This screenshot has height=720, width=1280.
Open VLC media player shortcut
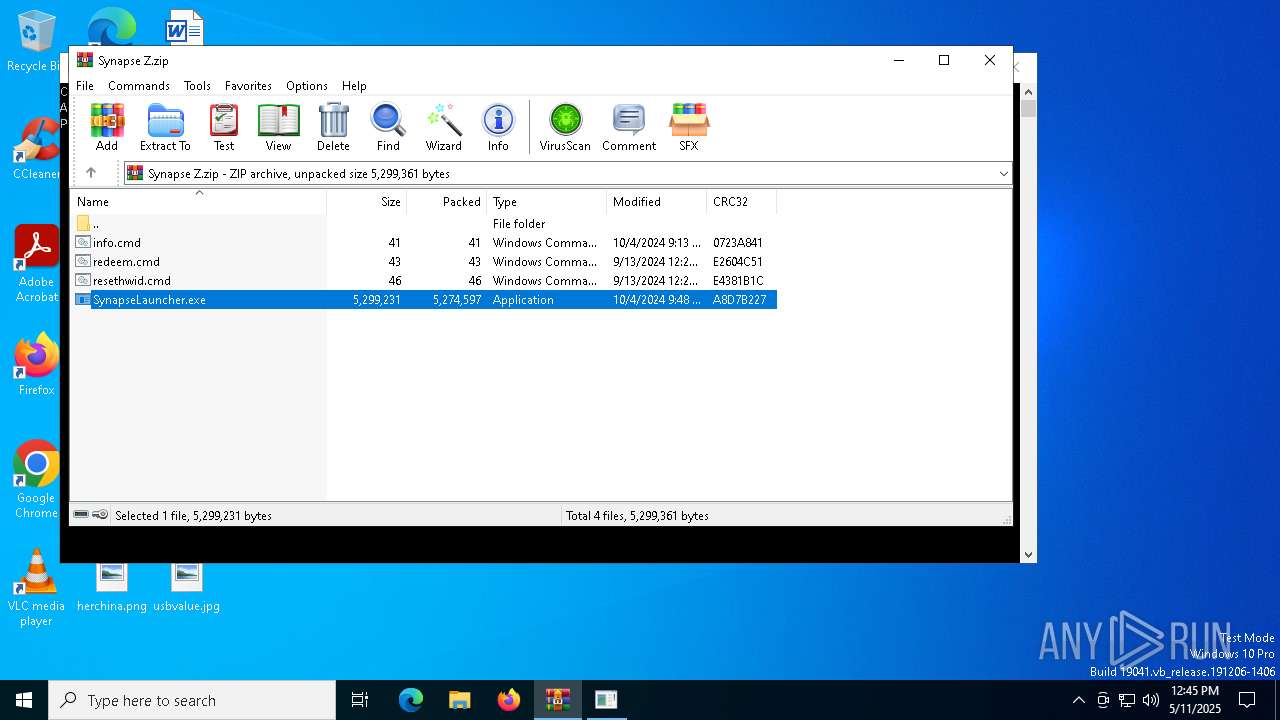36,588
